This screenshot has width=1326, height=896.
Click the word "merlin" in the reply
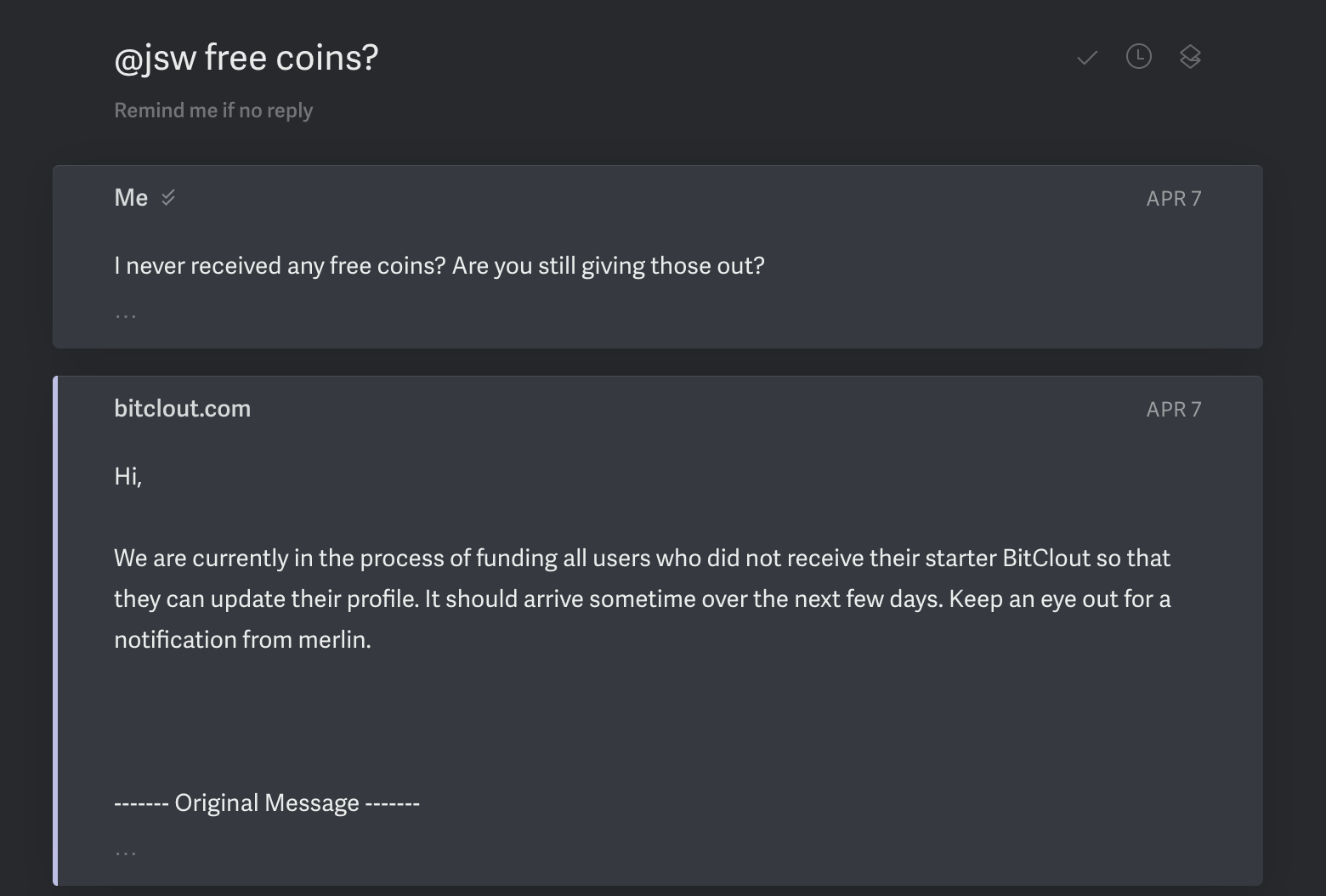[x=332, y=640]
